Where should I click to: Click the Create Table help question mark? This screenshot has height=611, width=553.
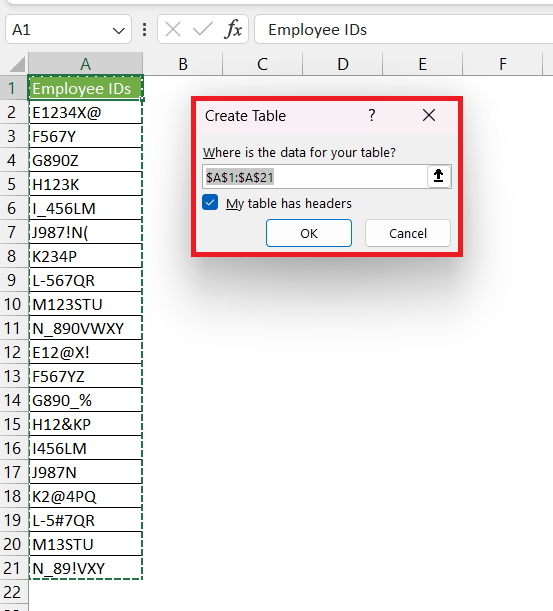372,115
